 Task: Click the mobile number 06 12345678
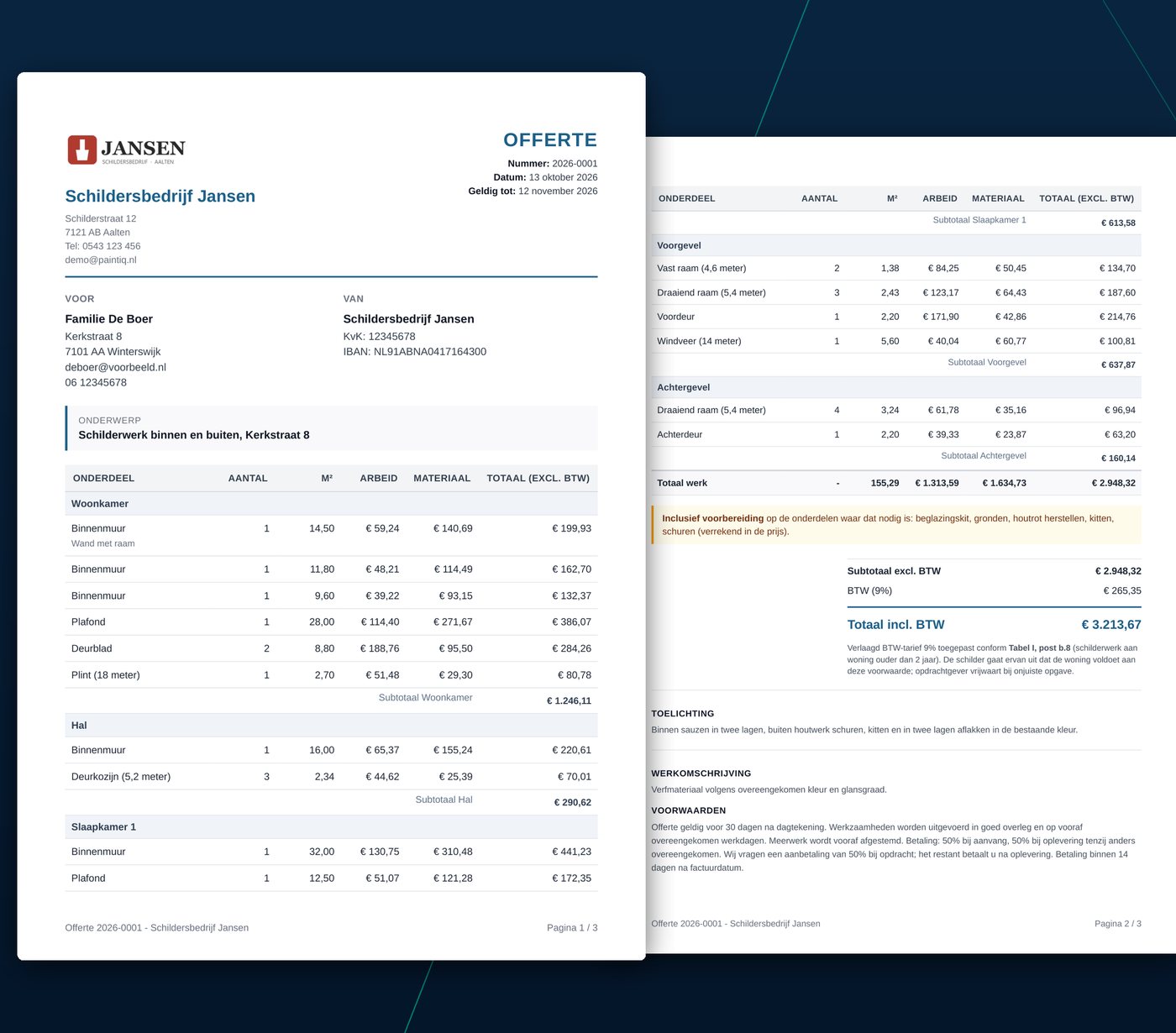click(96, 382)
